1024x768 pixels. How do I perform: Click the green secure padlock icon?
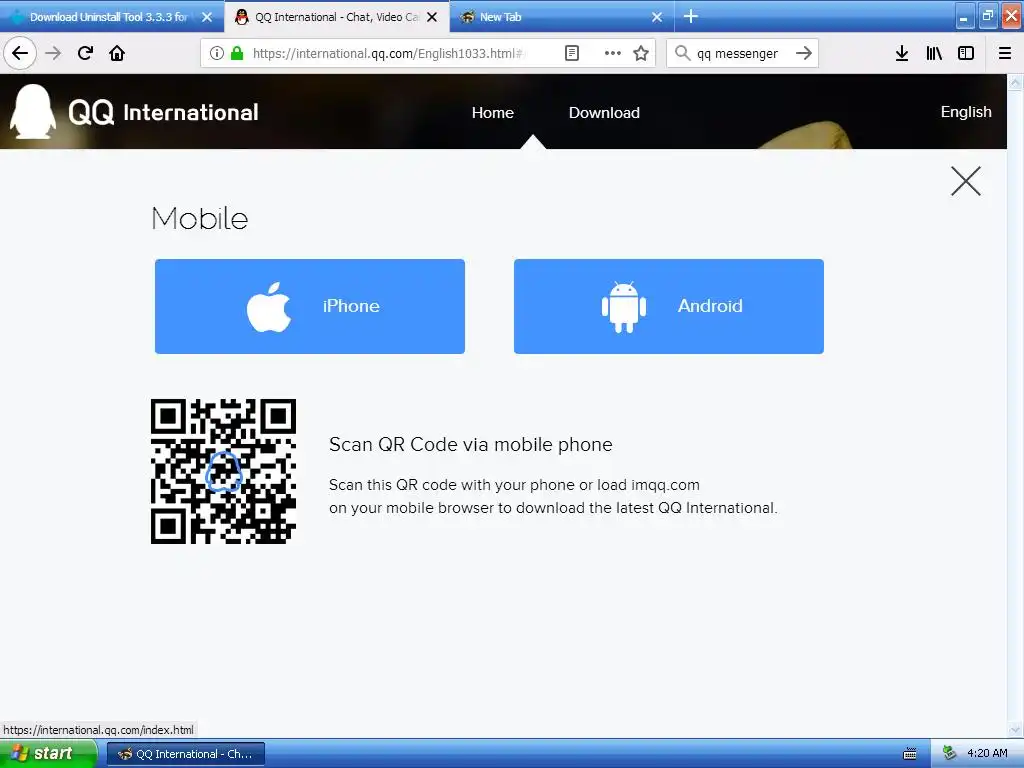point(237,53)
